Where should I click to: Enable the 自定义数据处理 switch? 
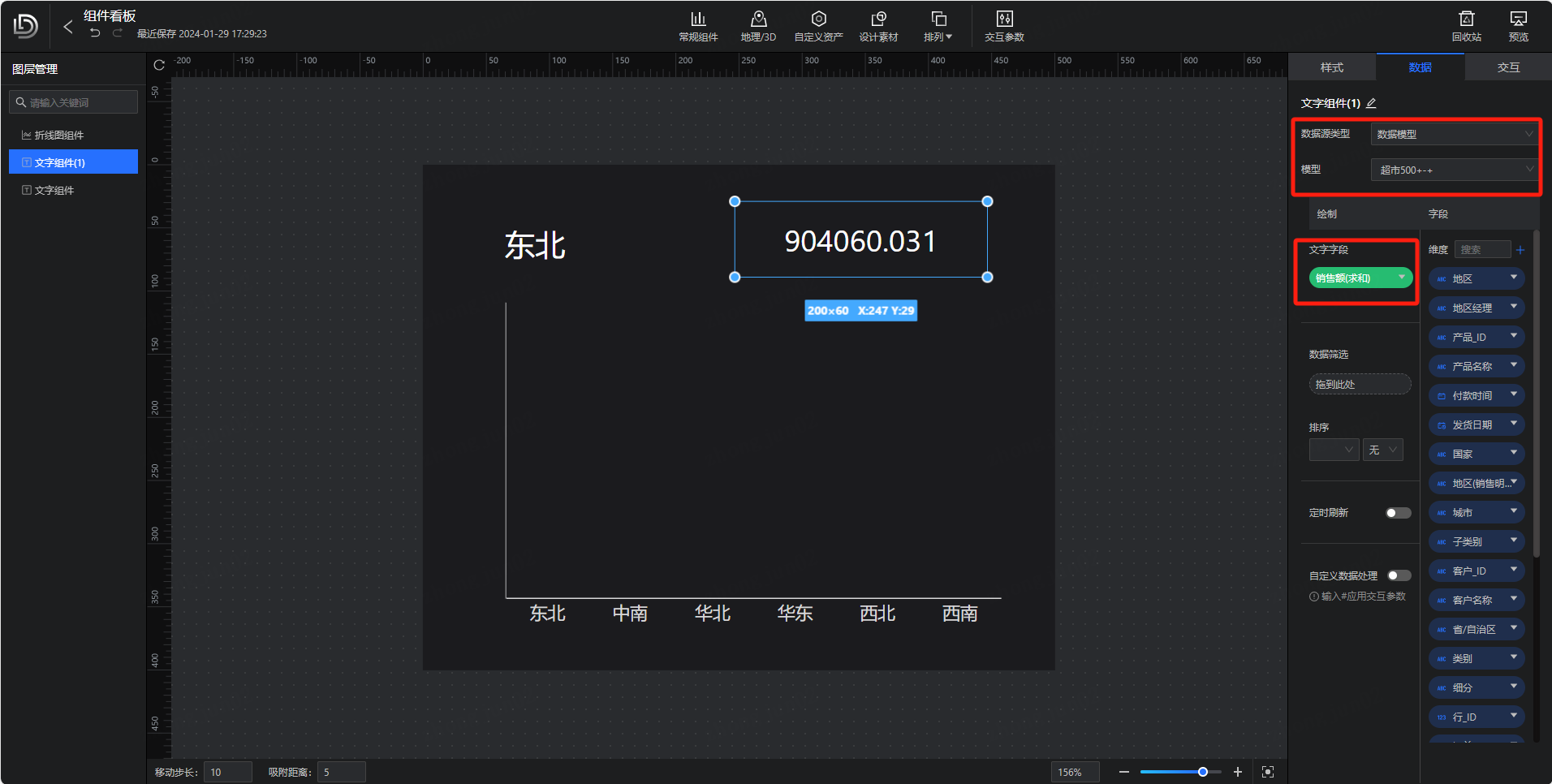1399,575
